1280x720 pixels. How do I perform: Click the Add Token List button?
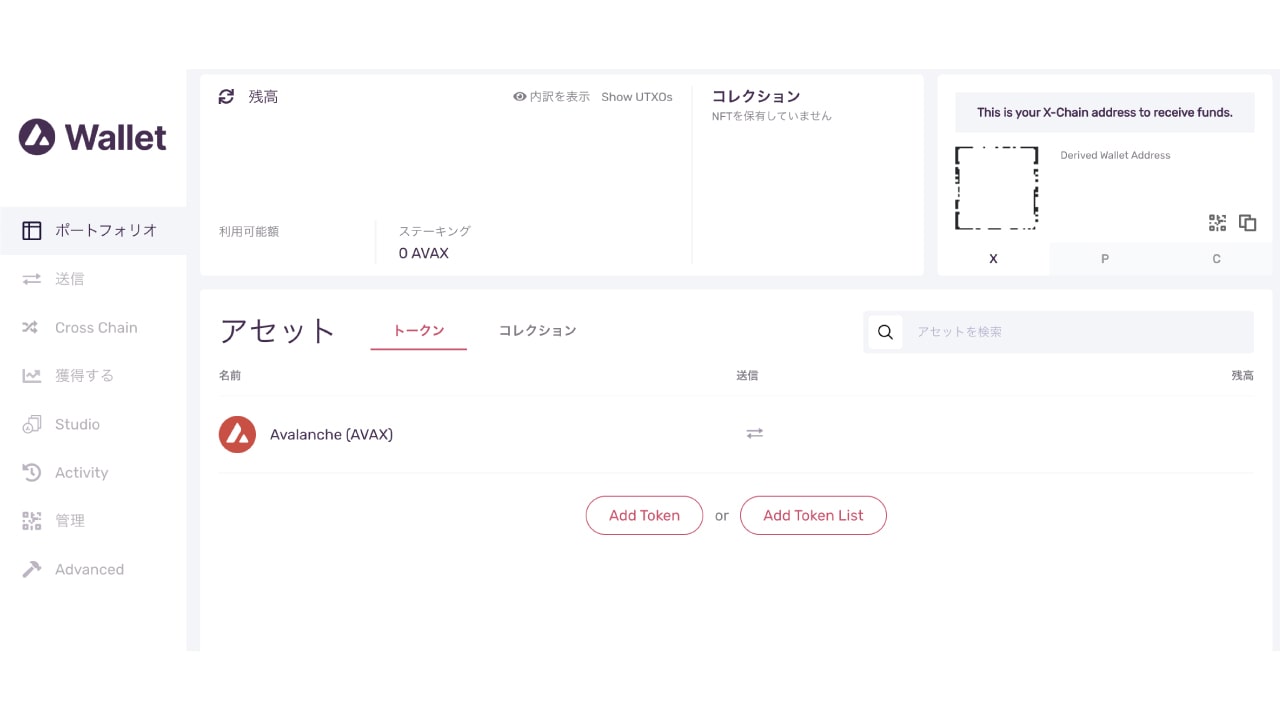(813, 515)
